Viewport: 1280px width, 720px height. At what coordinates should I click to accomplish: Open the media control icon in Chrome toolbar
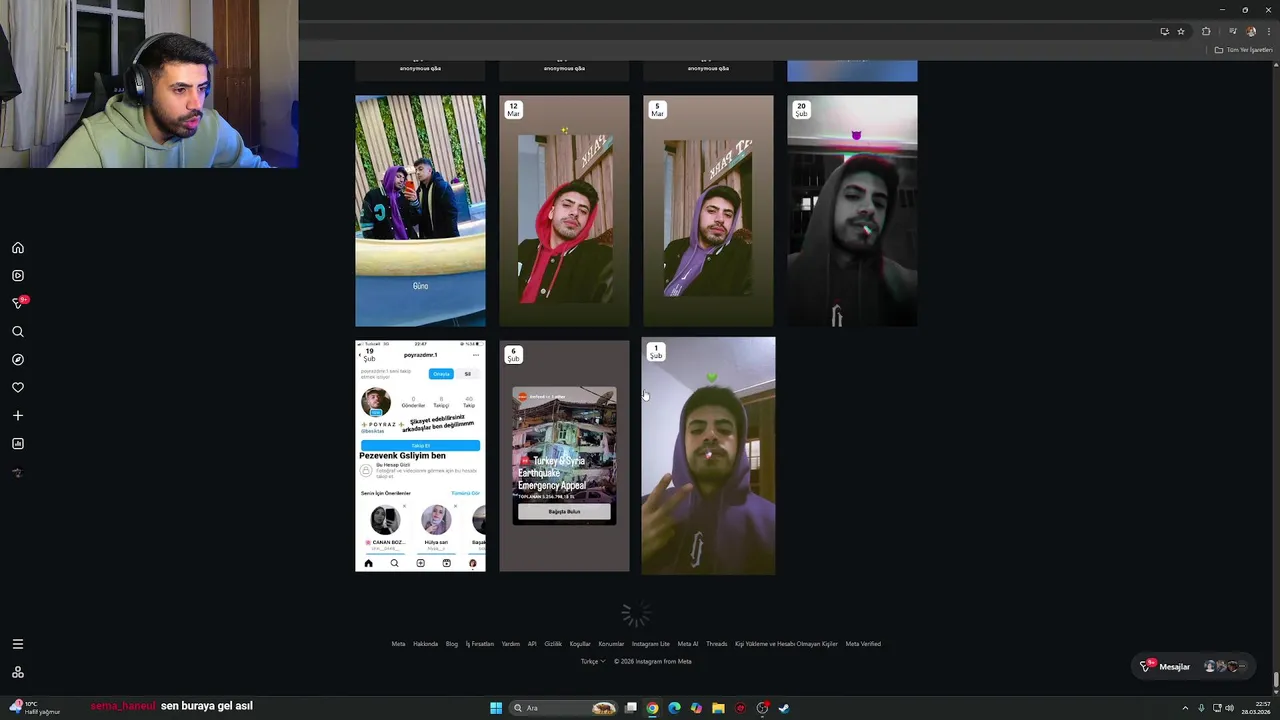[1233, 31]
